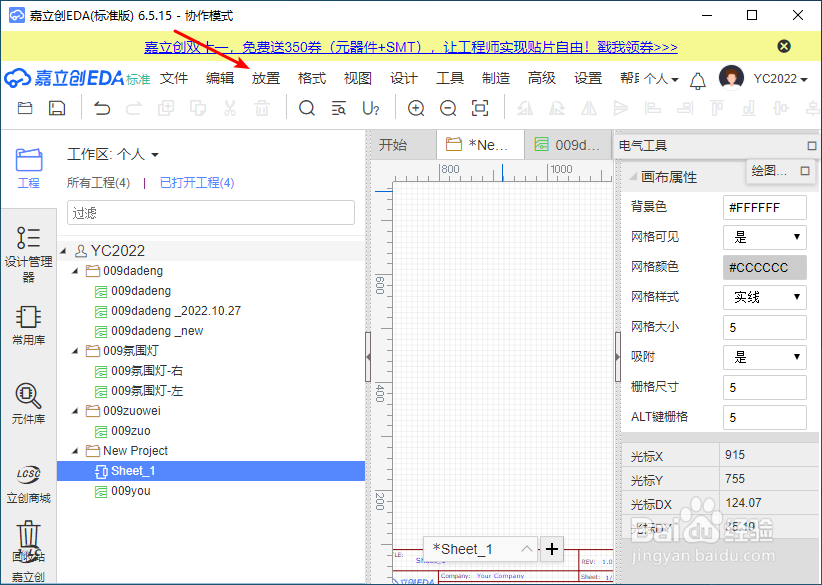Open the 设计管理器 sidebar panel
Screen dimensions: 822x585
coord(29,254)
